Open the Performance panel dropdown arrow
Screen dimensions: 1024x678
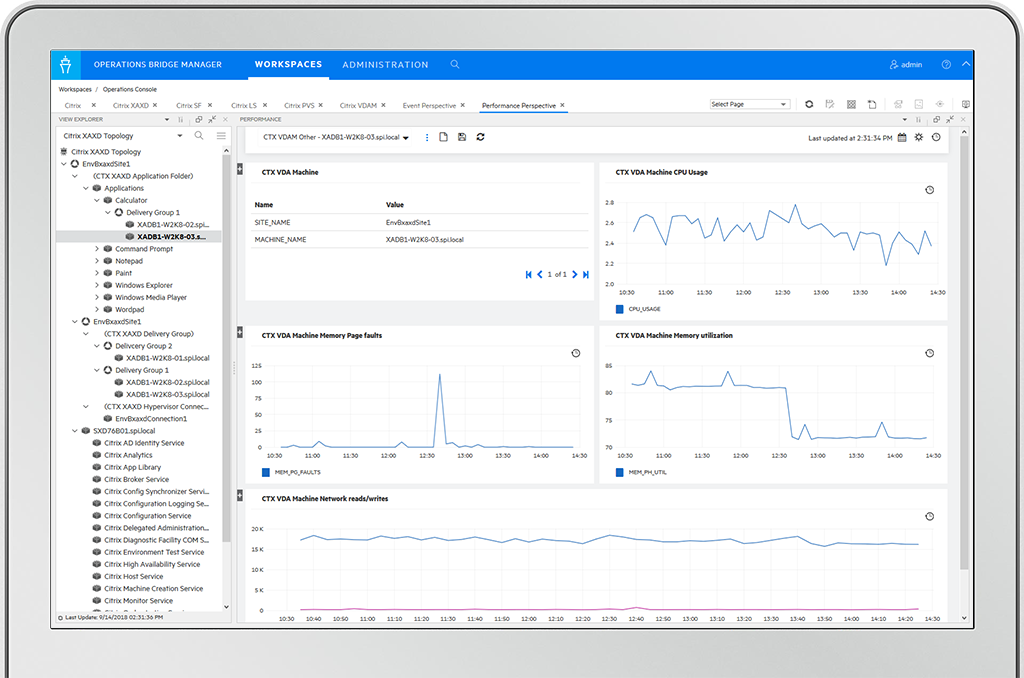(904, 120)
